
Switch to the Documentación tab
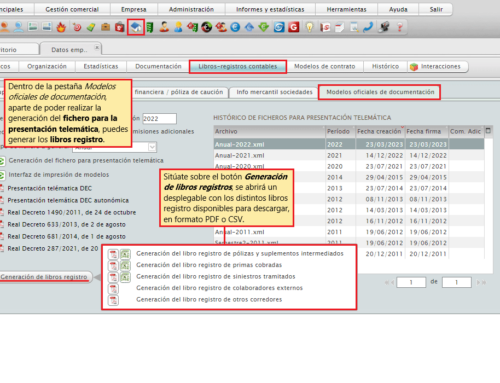pyautogui.click(x=158, y=66)
